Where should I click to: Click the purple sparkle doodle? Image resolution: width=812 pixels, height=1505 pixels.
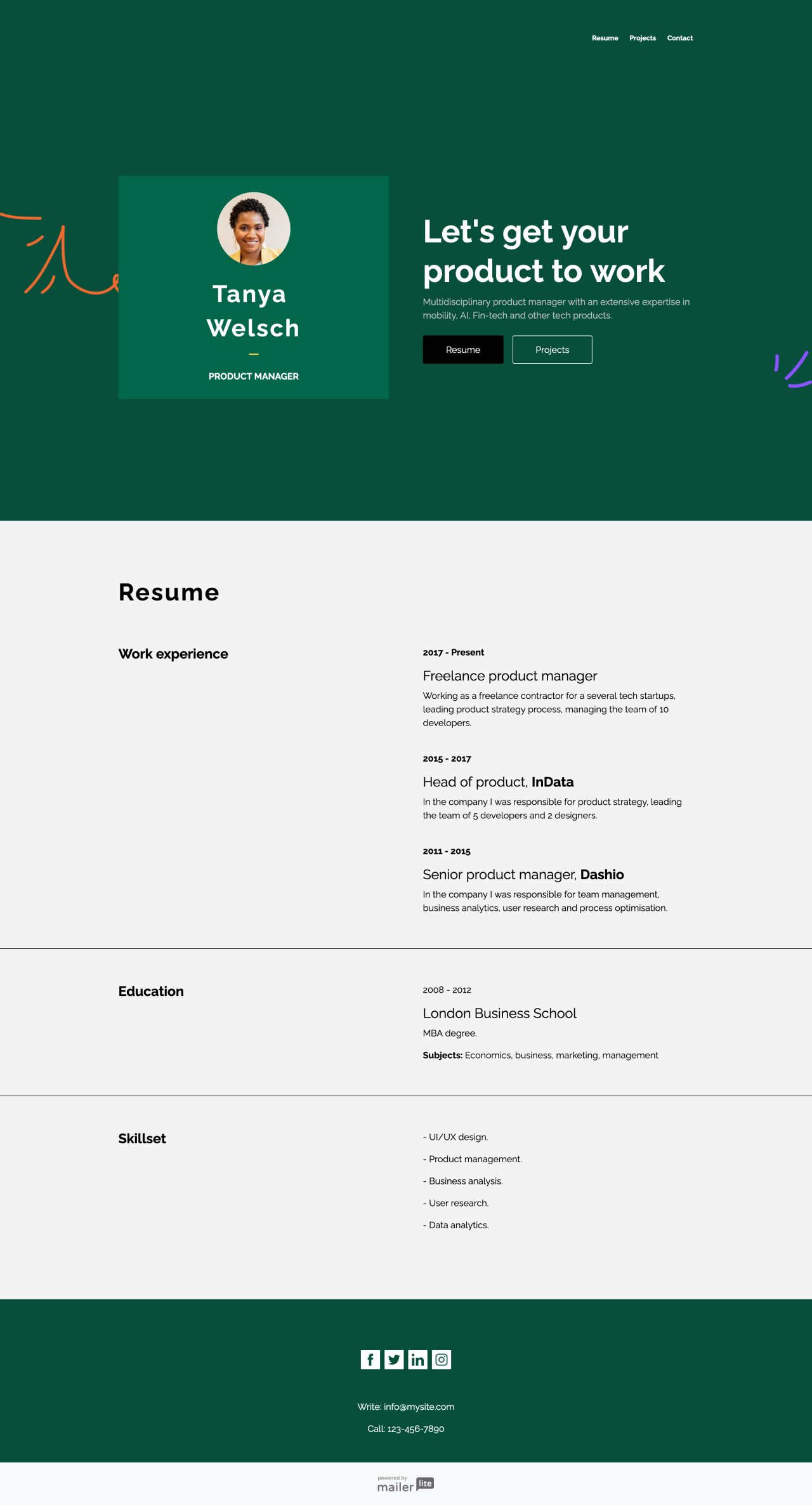pyautogui.click(x=794, y=369)
